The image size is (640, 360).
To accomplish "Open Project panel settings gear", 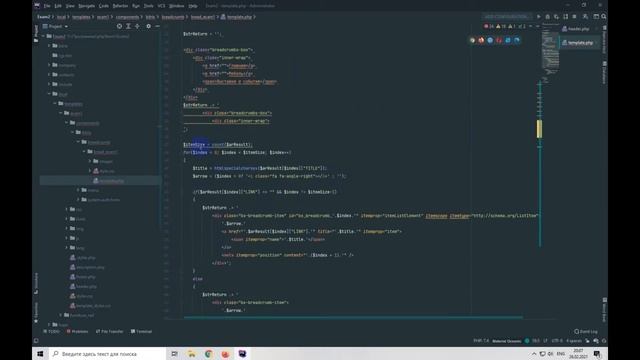I will [x=149, y=26].
